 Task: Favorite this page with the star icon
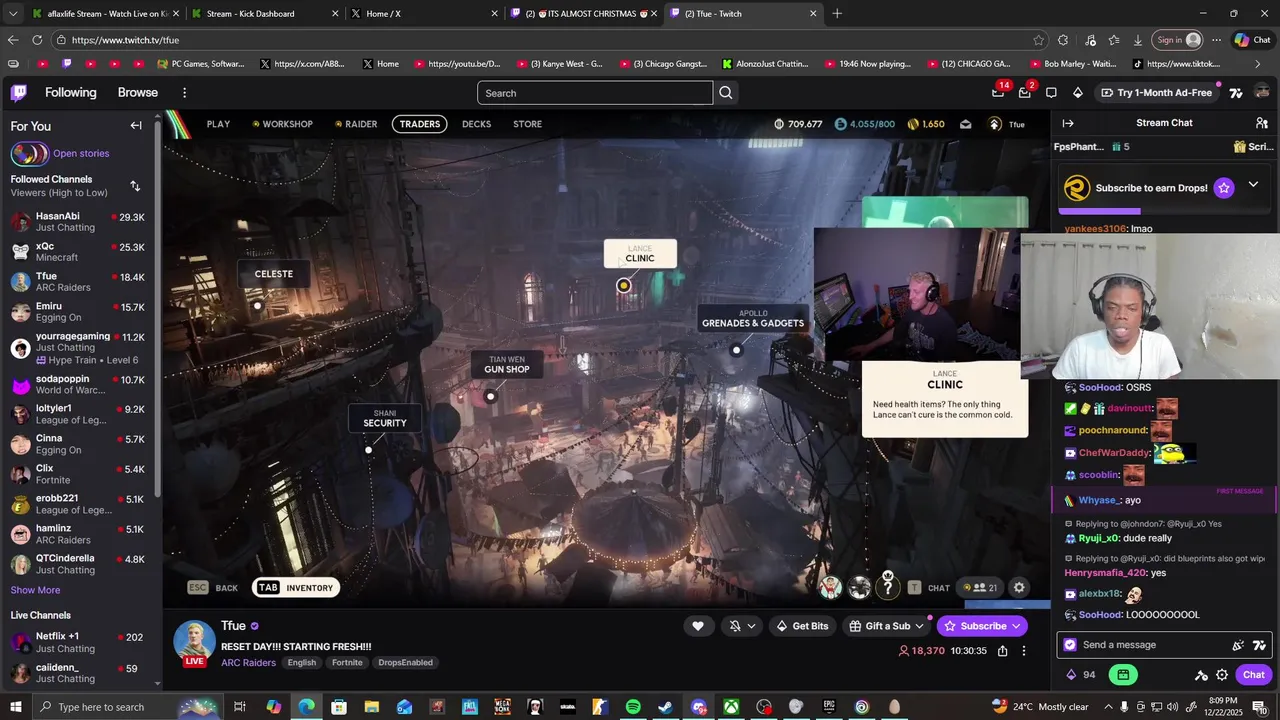pyautogui.click(x=1039, y=40)
